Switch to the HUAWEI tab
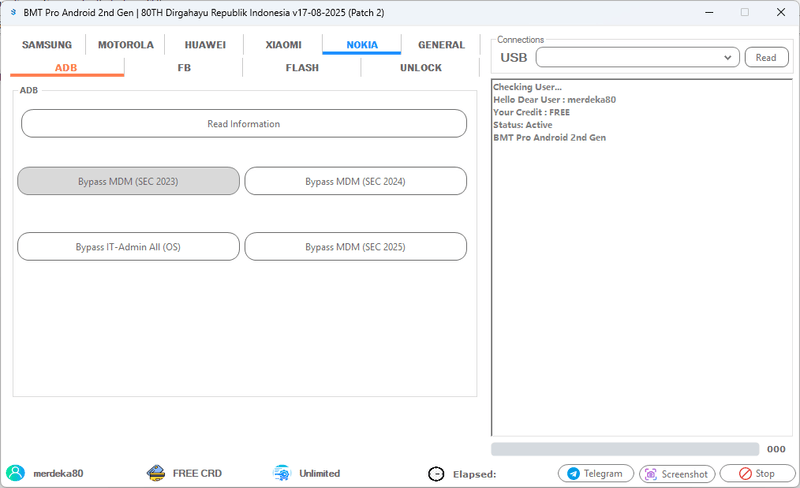The image size is (800, 488). pyautogui.click(x=205, y=45)
